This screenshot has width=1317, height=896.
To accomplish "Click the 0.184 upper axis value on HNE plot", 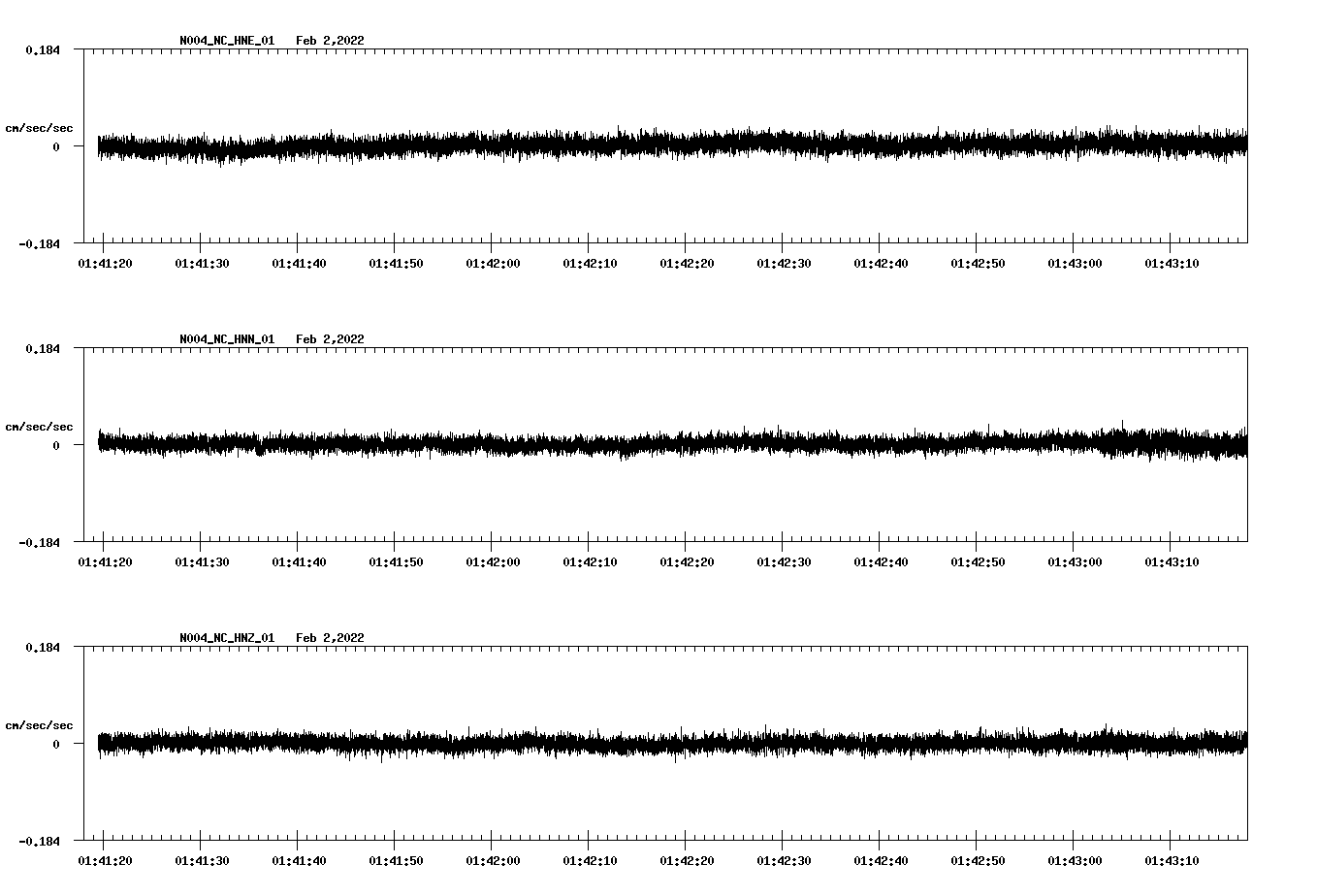I will [x=42, y=49].
